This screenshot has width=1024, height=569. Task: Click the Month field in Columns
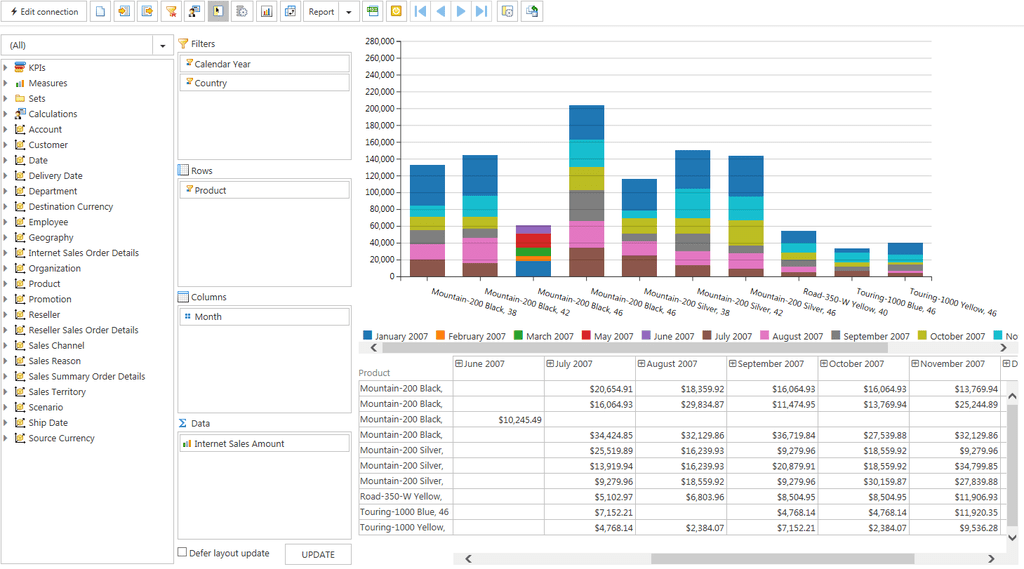point(264,316)
